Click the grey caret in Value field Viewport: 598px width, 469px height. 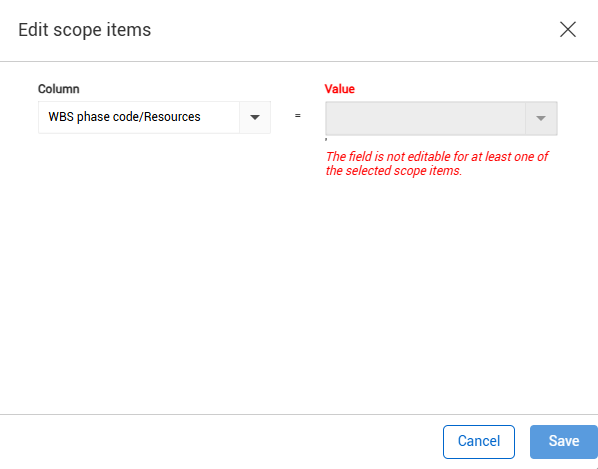541,119
